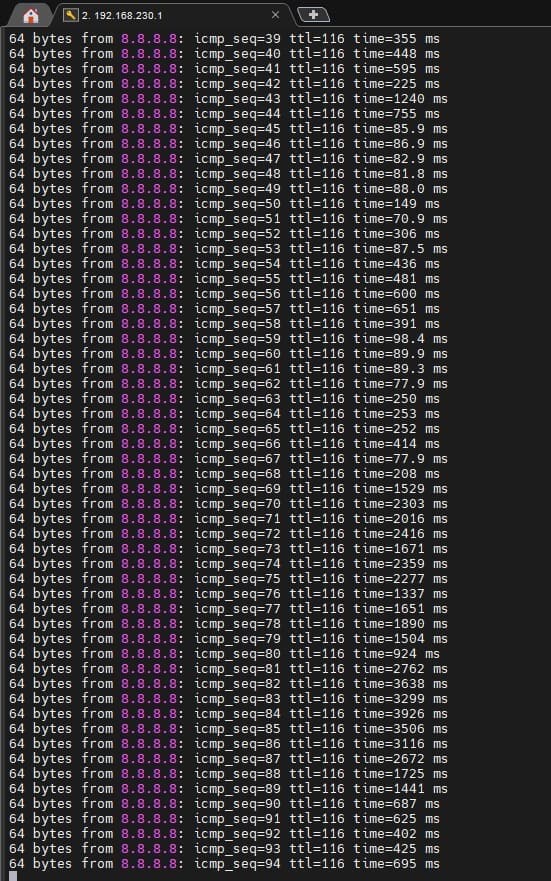This screenshot has height=881, width=551.
Task: Click the time=3926 ms value
Action: (400, 714)
